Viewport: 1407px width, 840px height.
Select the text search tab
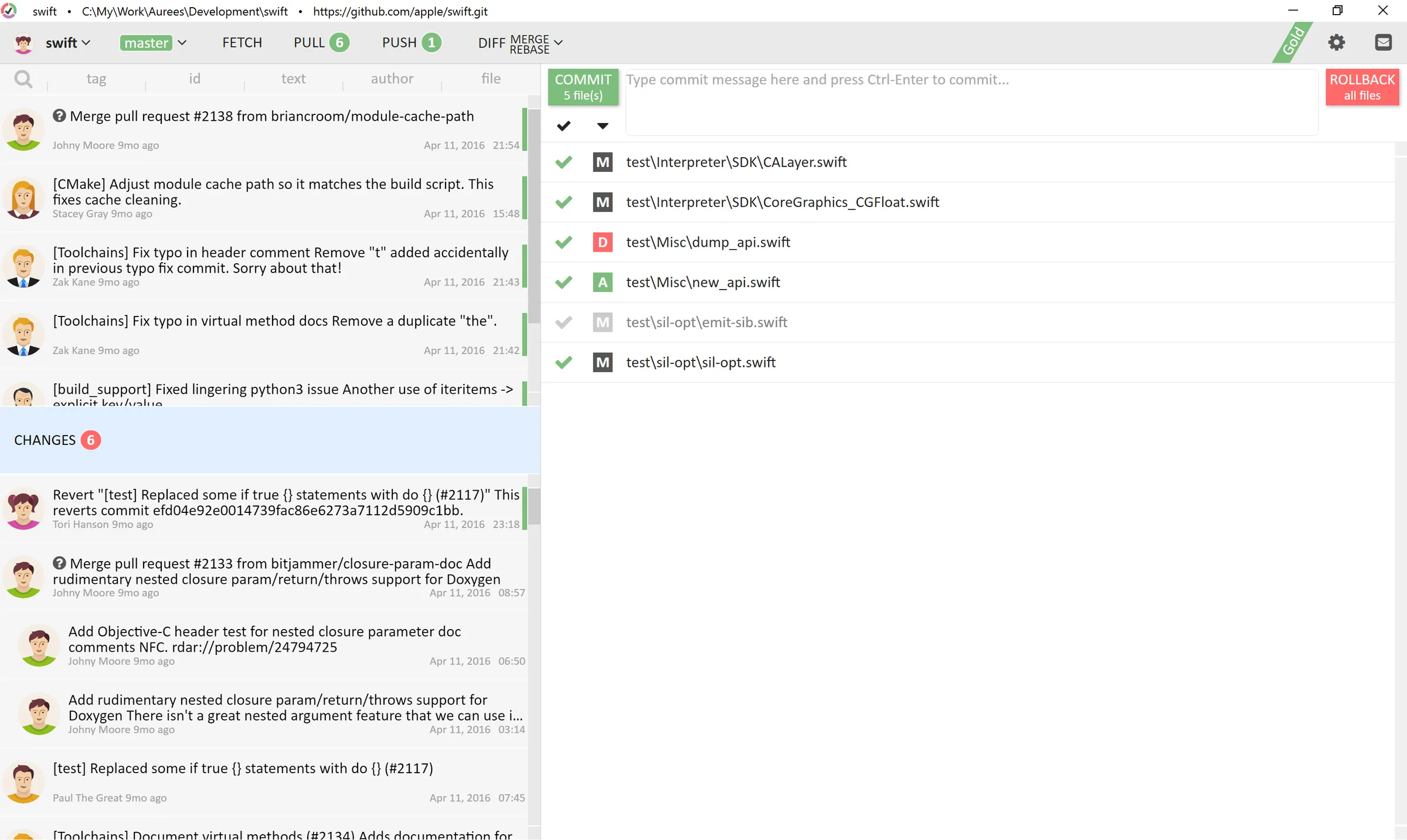[x=293, y=79]
